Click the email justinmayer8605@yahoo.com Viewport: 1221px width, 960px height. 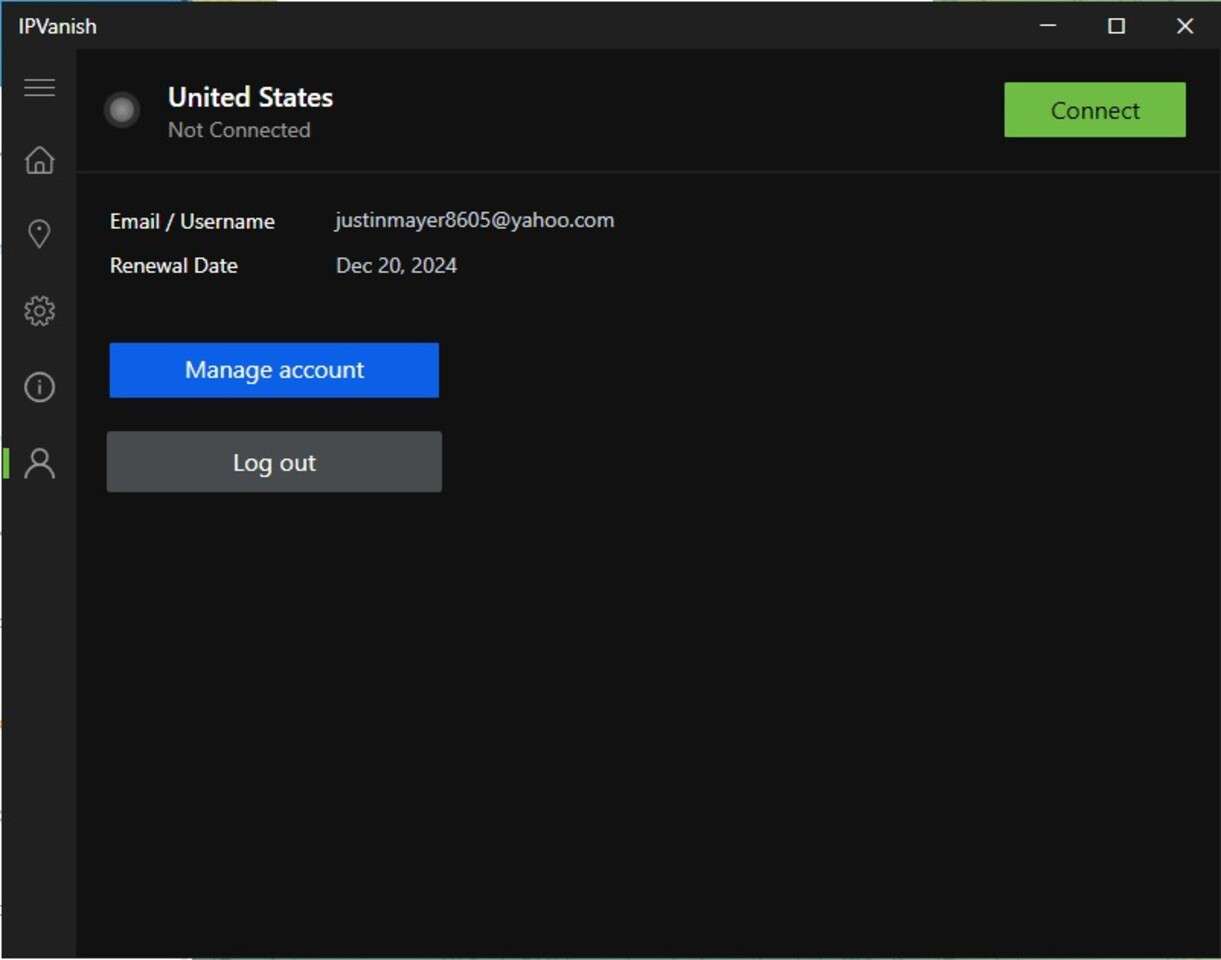click(475, 220)
